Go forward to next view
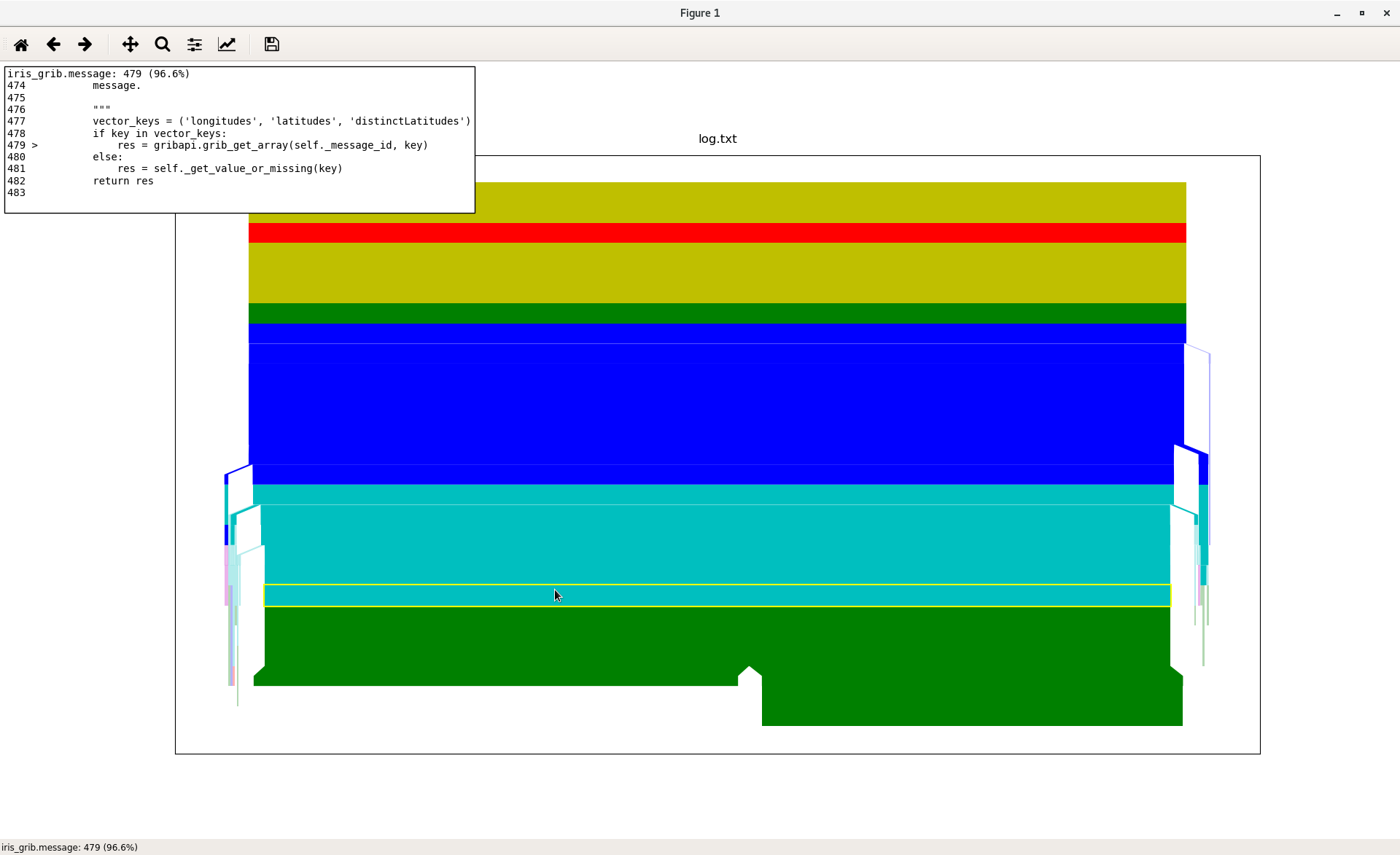The height and width of the screenshot is (855, 1400). [85, 45]
